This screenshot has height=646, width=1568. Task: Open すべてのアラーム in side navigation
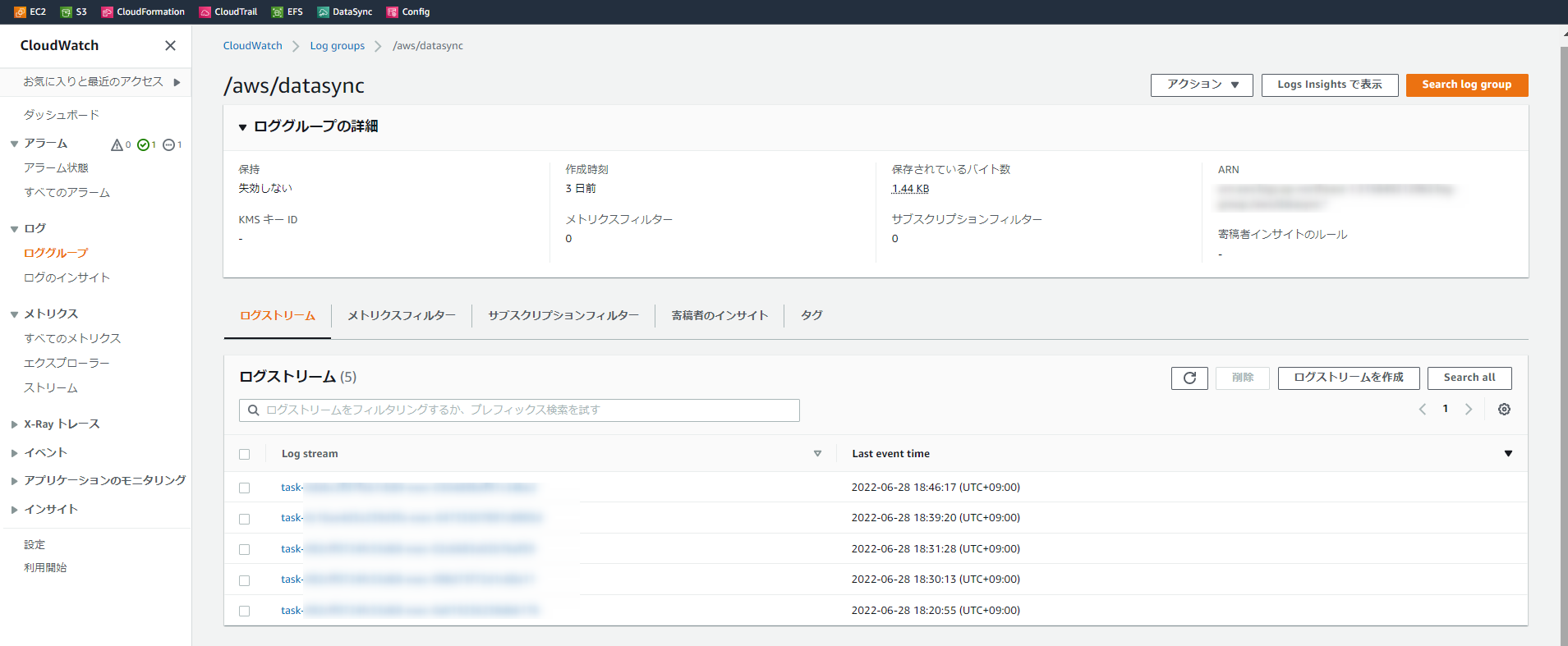point(67,193)
